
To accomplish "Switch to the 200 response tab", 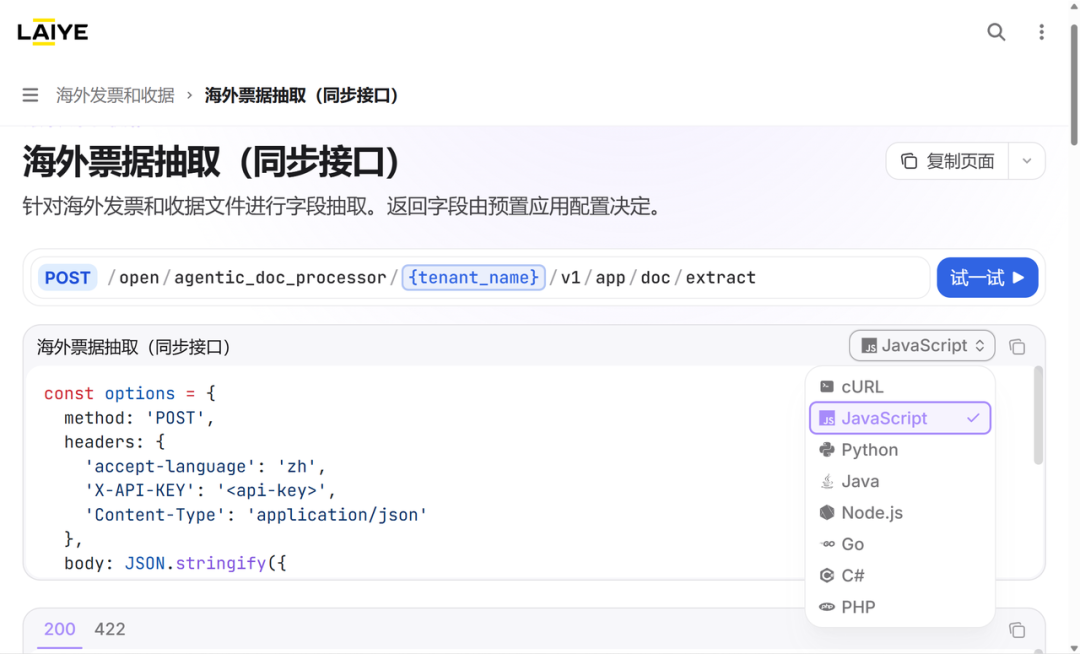I will coord(60,629).
